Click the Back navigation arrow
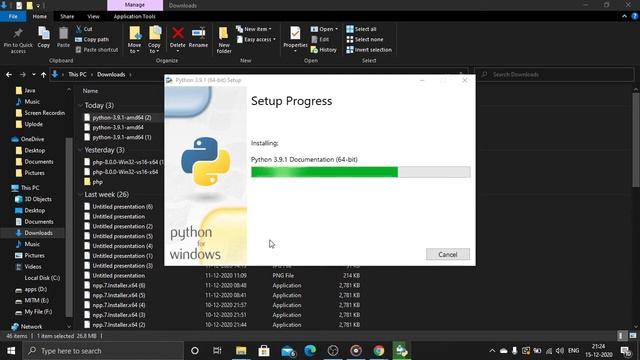 pyautogui.click(x=9, y=75)
